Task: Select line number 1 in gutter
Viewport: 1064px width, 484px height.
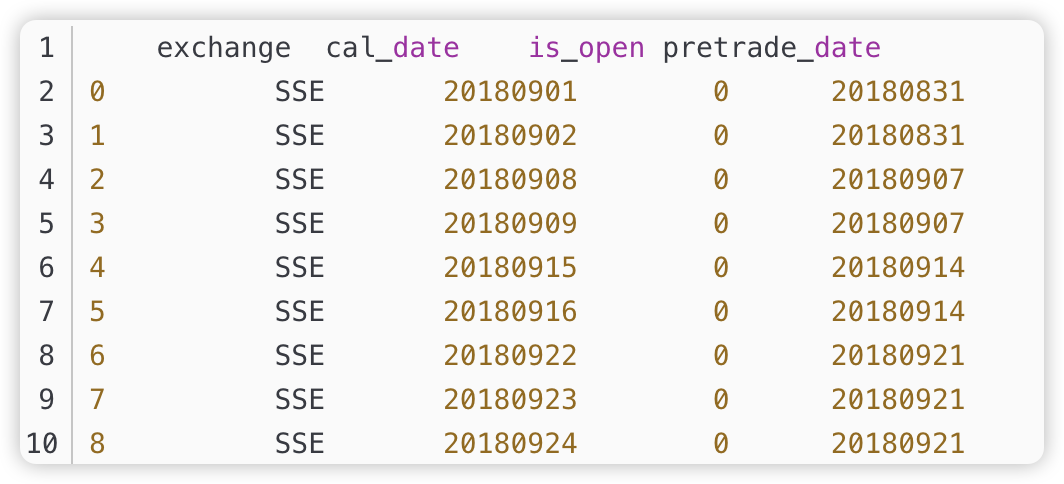Action: [x=45, y=48]
